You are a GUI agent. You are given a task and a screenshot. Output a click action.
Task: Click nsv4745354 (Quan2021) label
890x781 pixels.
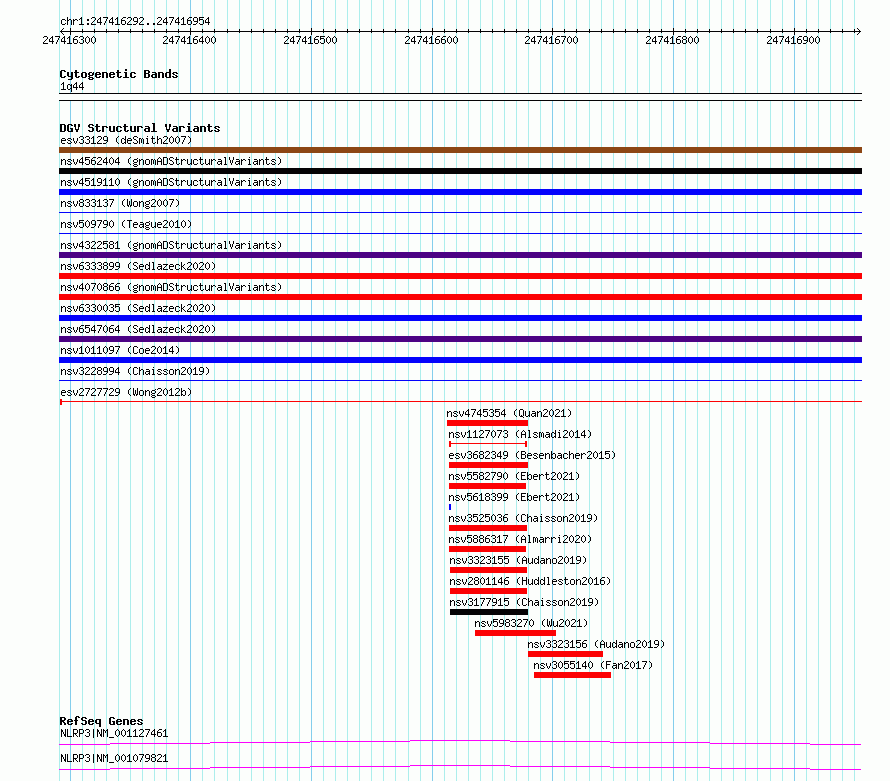(509, 413)
